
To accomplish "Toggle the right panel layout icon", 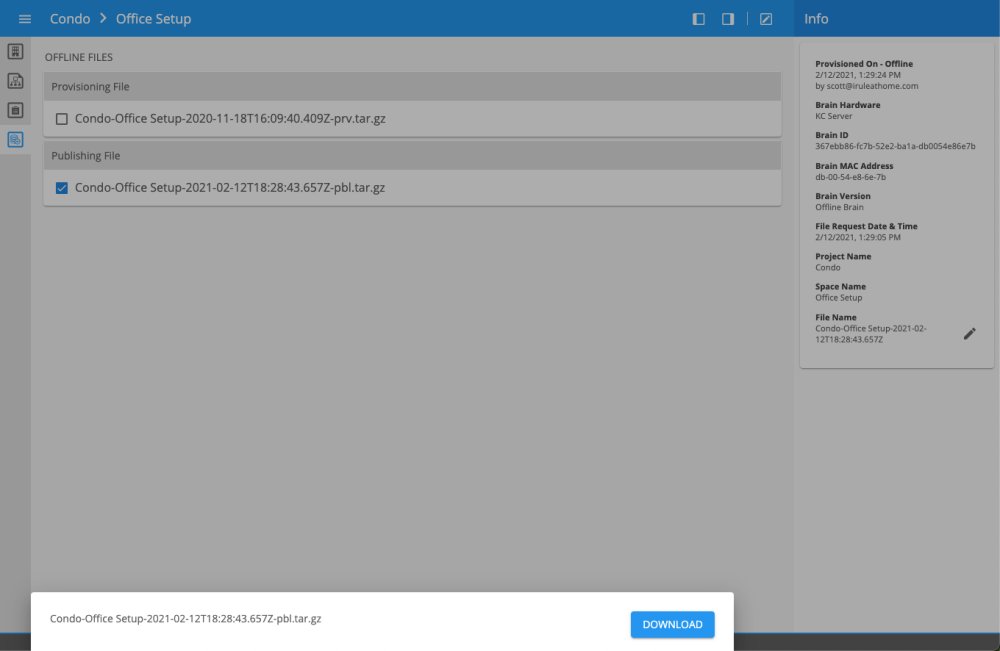I will (x=728, y=19).
